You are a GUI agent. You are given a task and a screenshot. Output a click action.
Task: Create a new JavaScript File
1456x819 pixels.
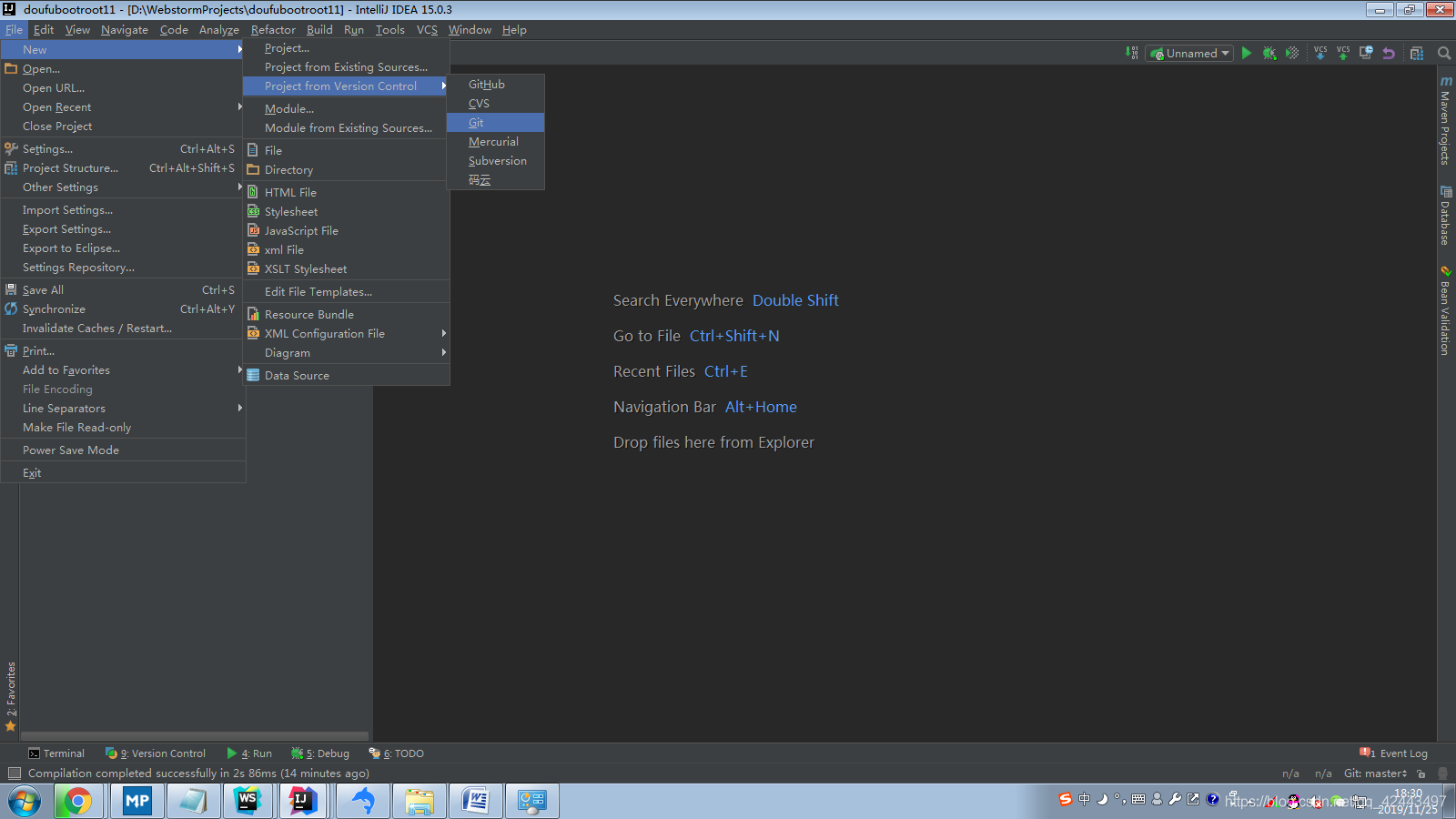click(347, 231)
